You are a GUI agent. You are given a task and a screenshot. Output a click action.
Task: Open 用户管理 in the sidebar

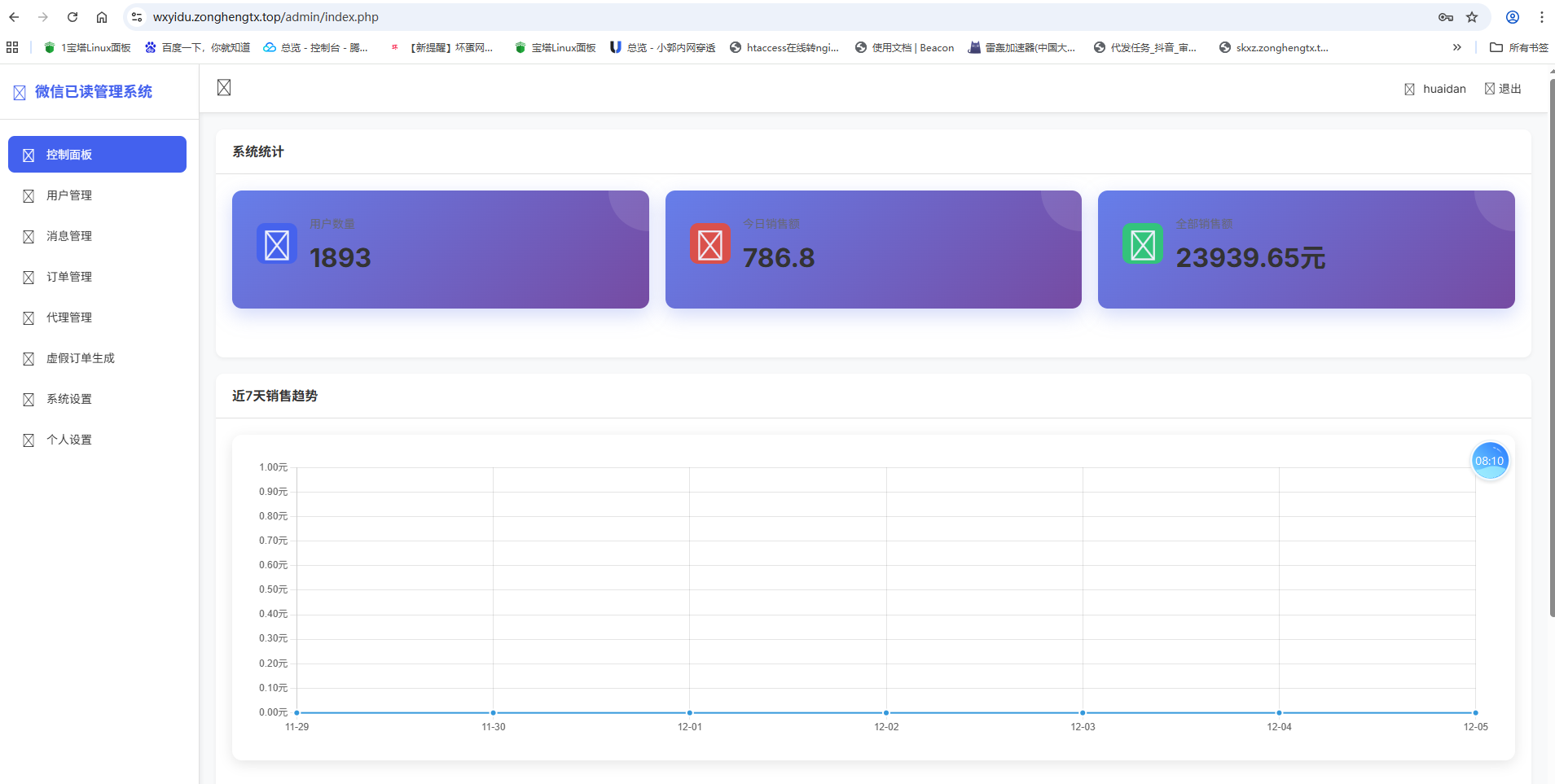[x=69, y=195]
